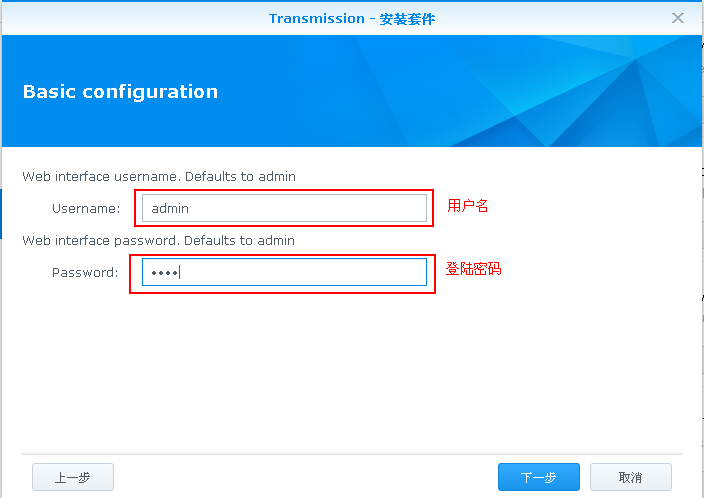Cancel installation via the 取消 button

pyautogui.click(x=630, y=477)
